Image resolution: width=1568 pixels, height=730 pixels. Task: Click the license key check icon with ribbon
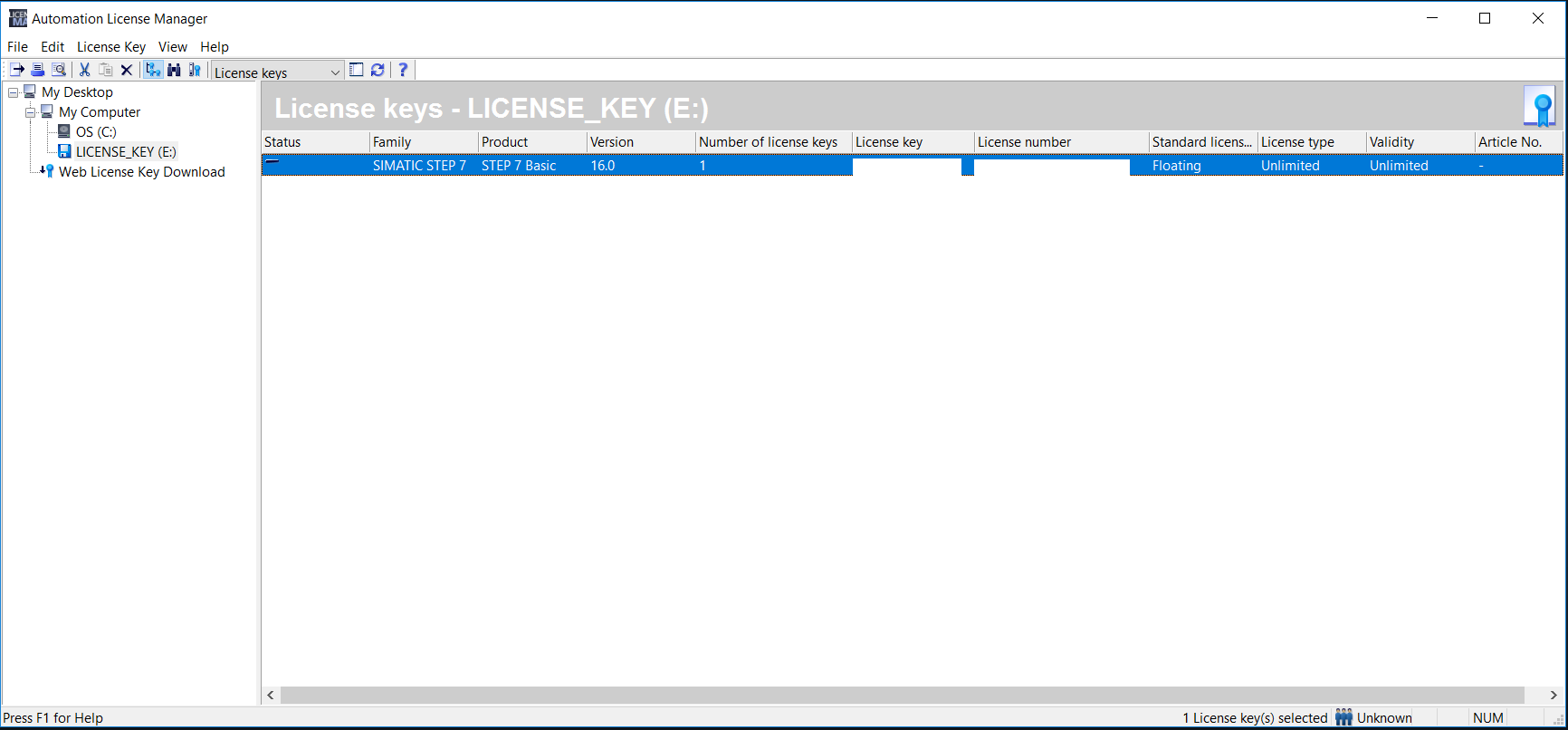[x=195, y=70]
